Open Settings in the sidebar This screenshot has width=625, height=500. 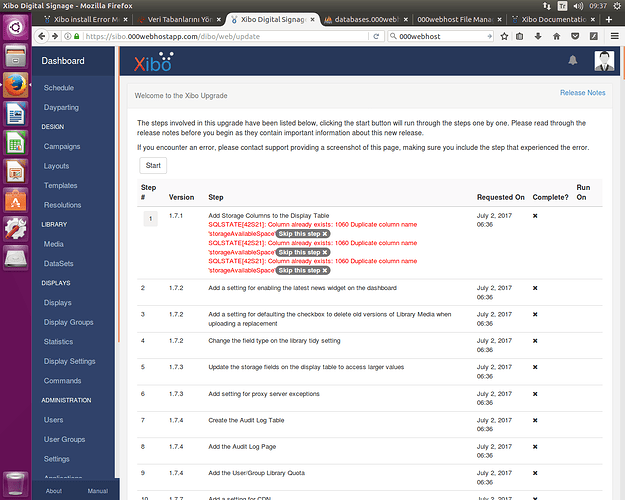(57, 459)
